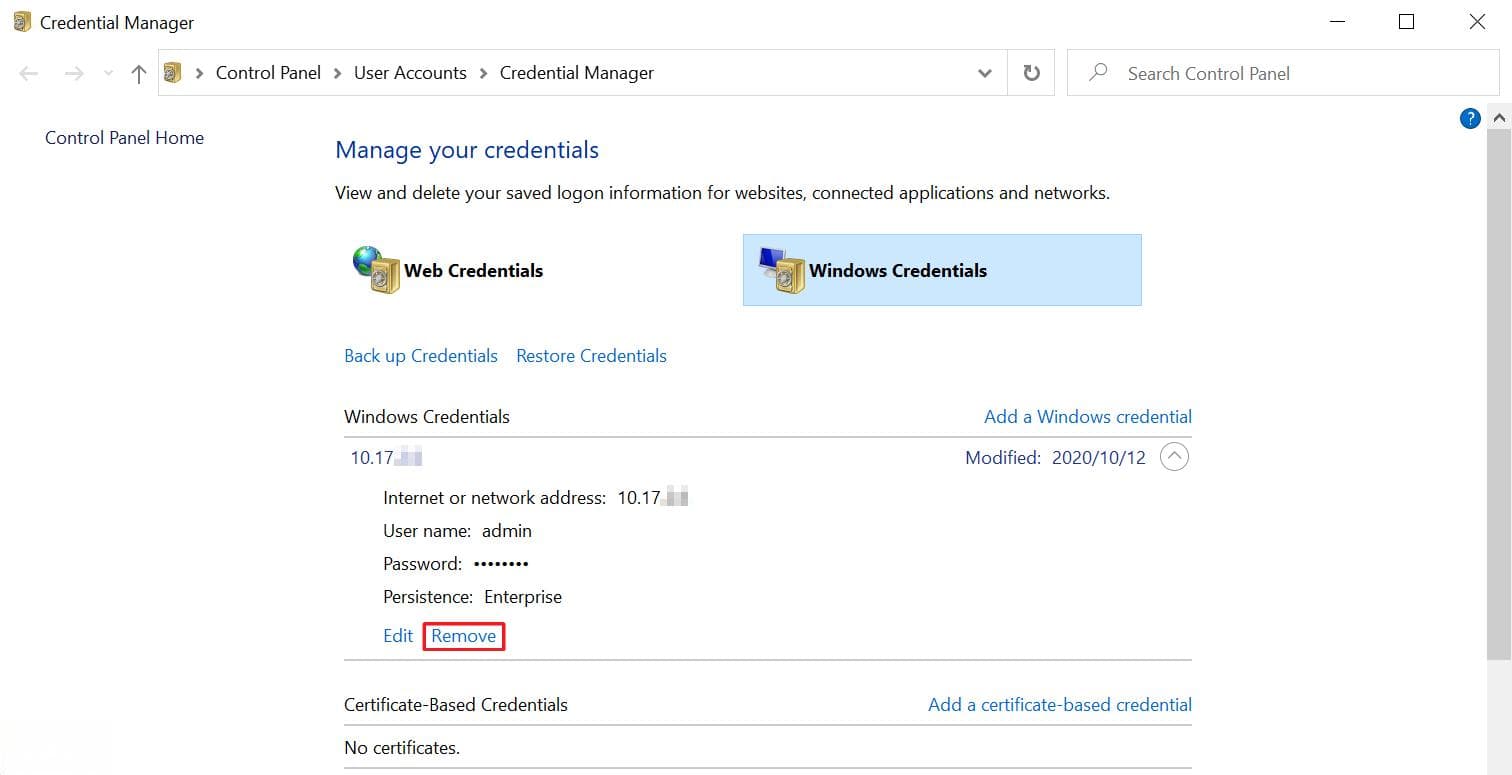The width and height of the screenshot is (1512, 775).
Task: Click User Accounts in the breadcrumb
Action: click(410, 73)
